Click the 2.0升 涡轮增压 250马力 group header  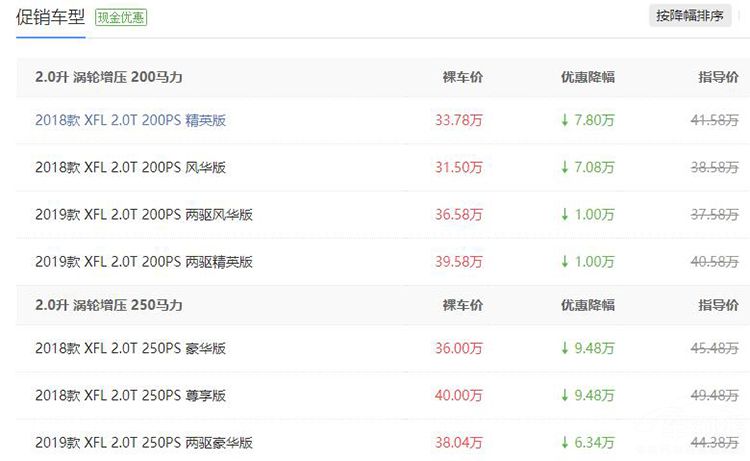click(109, 305)
